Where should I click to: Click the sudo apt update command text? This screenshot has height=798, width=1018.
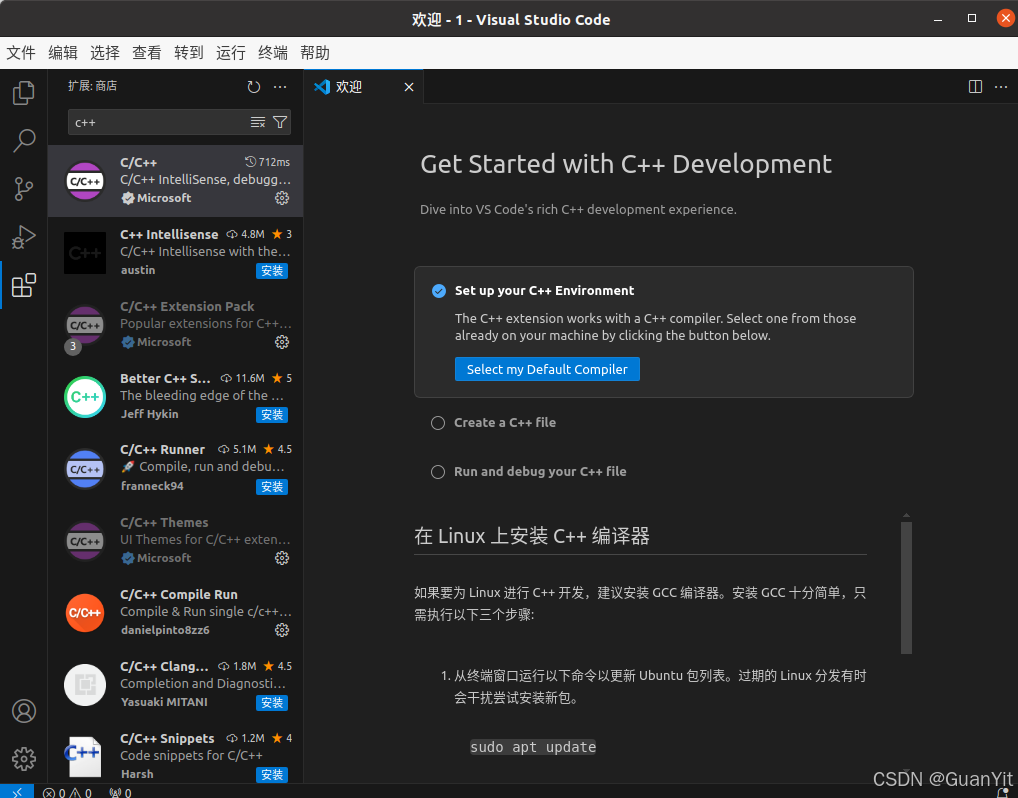click(x=533, y=747)
